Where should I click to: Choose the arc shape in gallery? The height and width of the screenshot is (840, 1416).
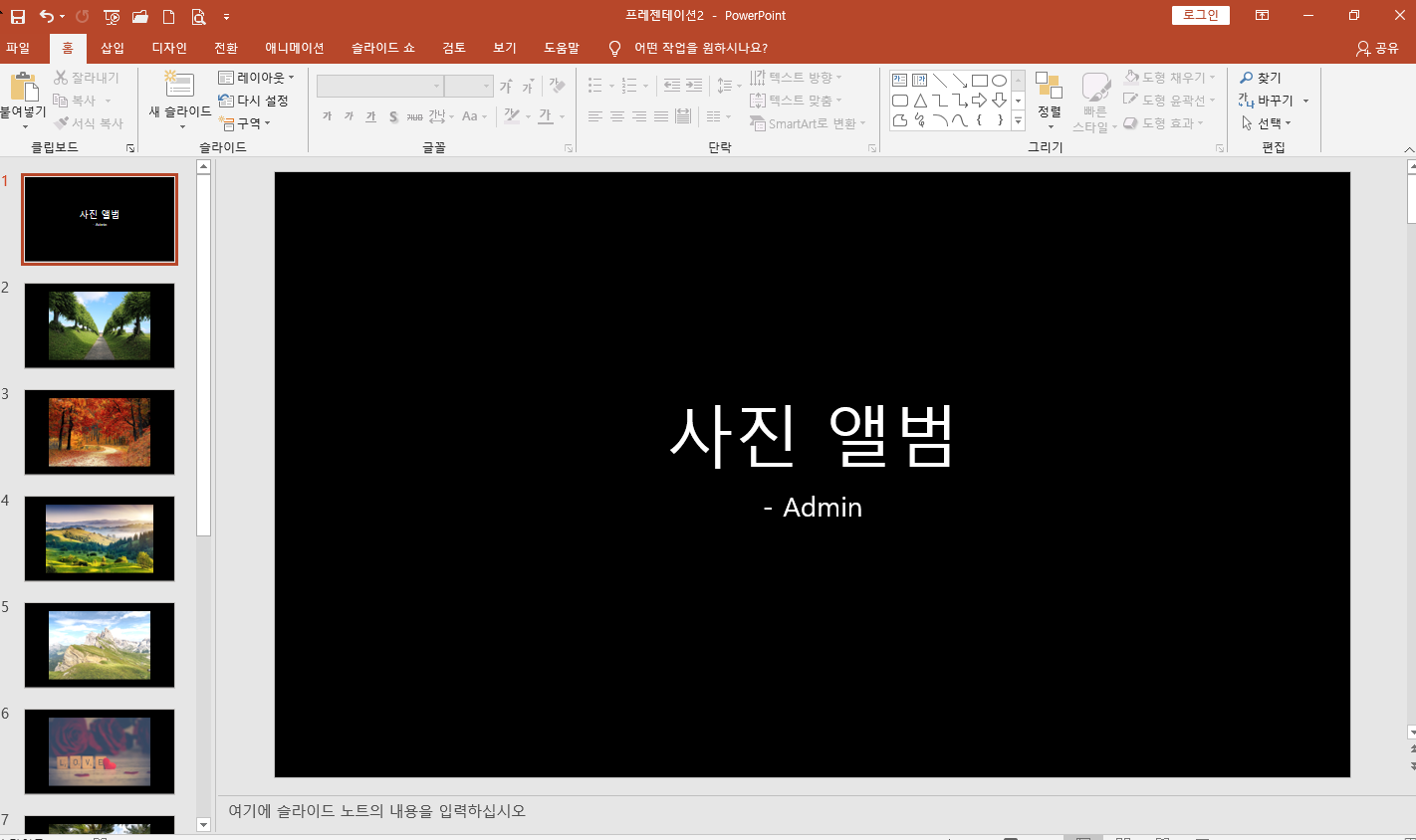(x=940, y=120)
